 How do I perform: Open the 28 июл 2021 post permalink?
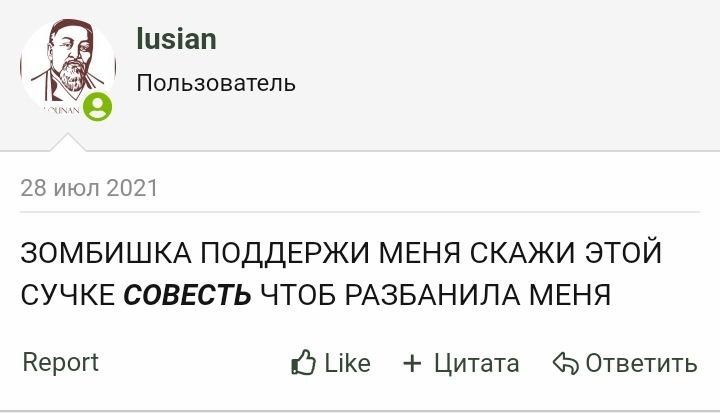(x=89, y=187)
